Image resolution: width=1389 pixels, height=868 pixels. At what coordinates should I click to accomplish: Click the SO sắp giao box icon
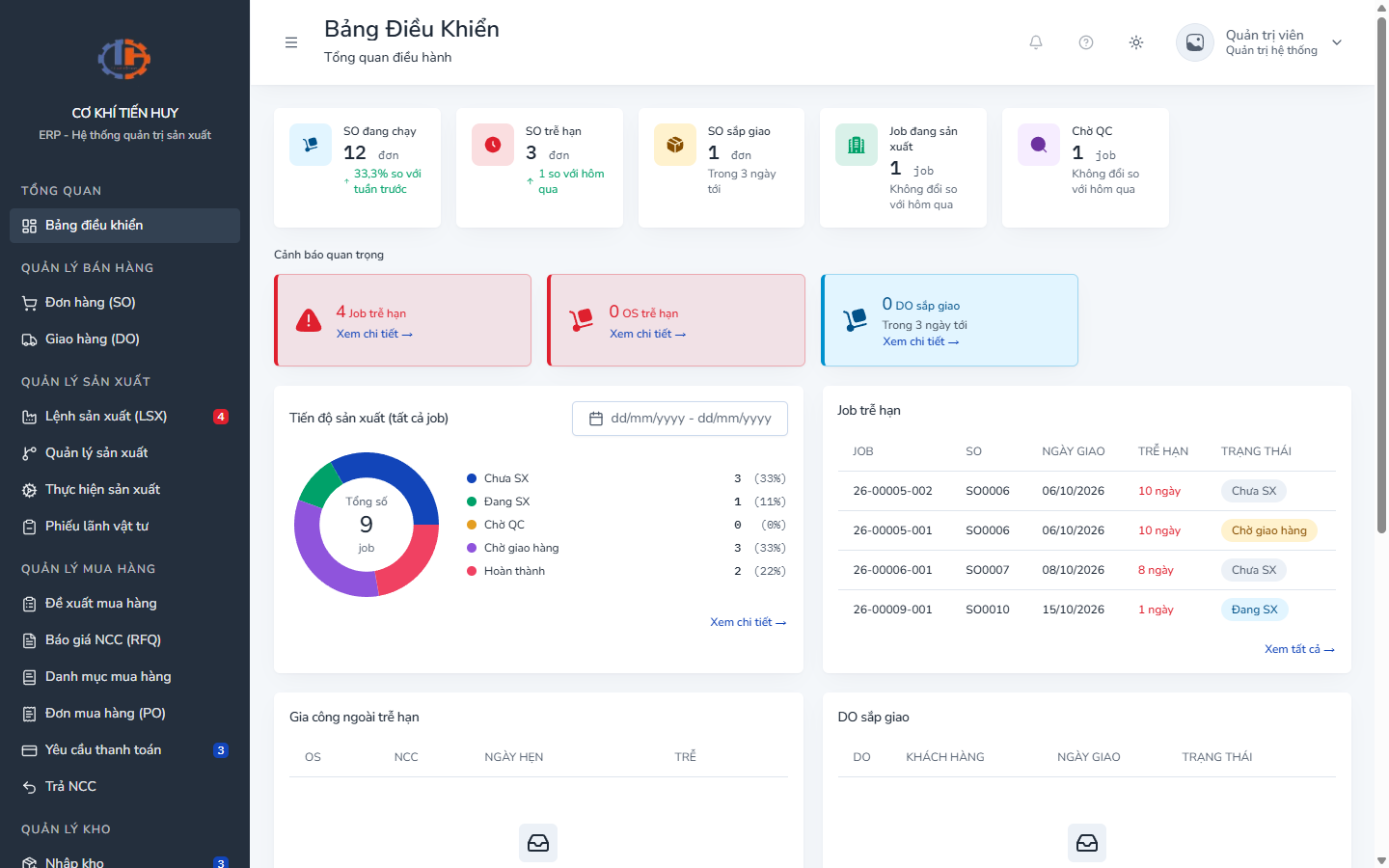click(675, 145)
